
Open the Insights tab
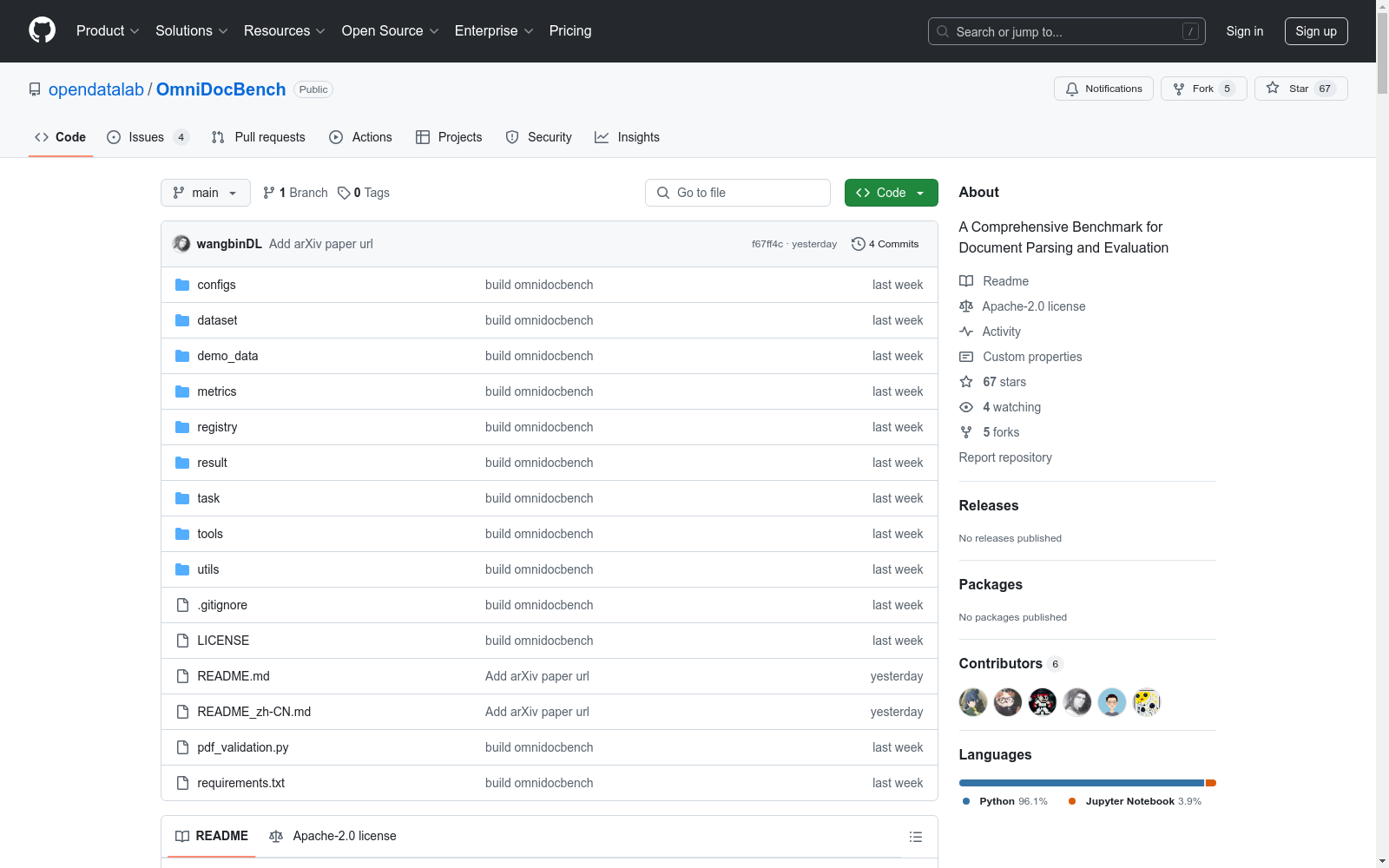tap(627, 137)
